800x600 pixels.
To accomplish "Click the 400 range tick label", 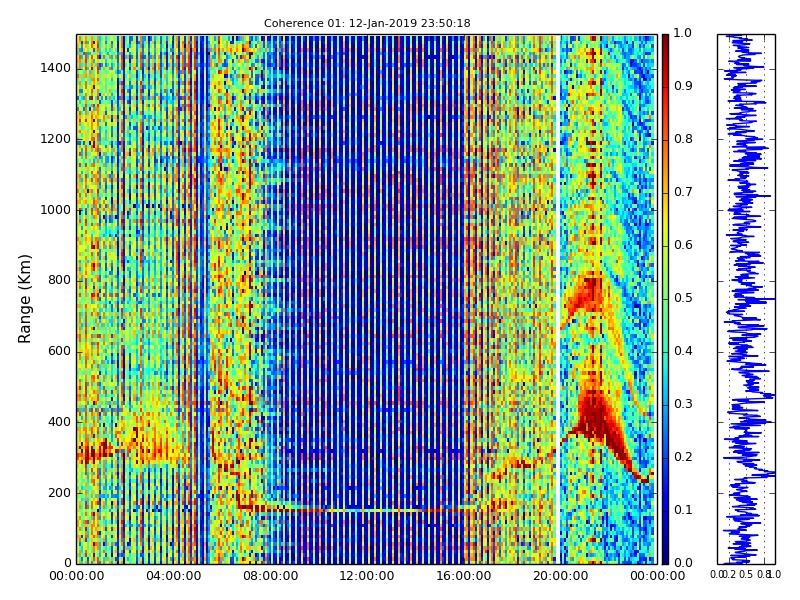I will pos(60,422).
